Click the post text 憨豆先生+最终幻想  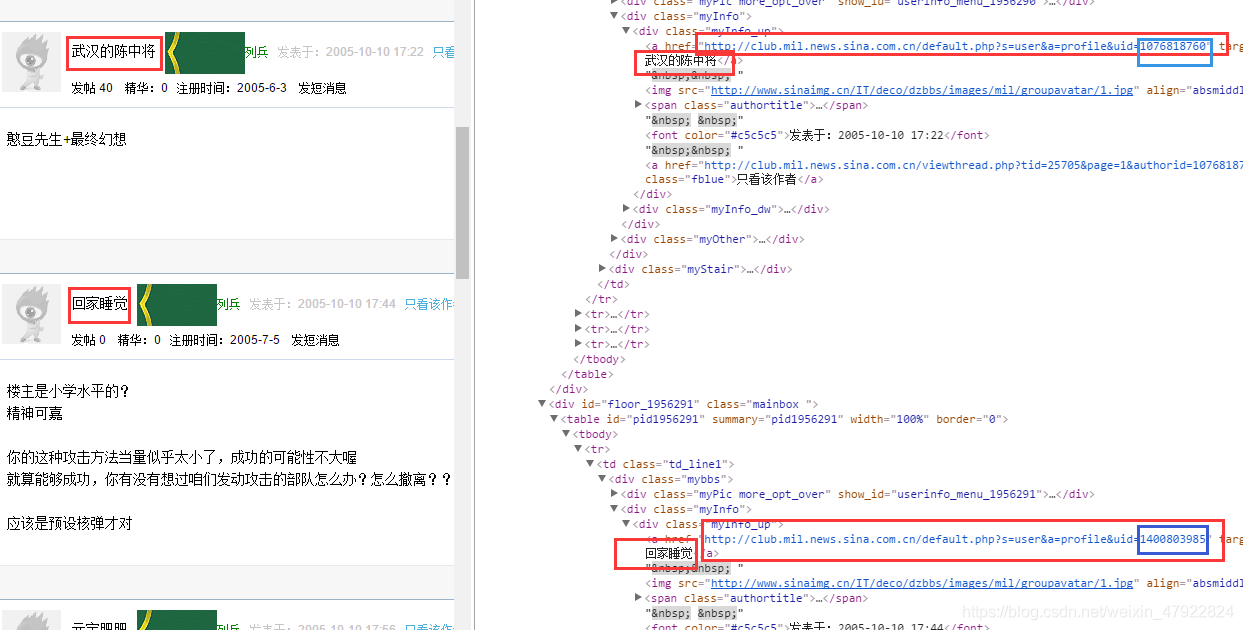point(67,139)
